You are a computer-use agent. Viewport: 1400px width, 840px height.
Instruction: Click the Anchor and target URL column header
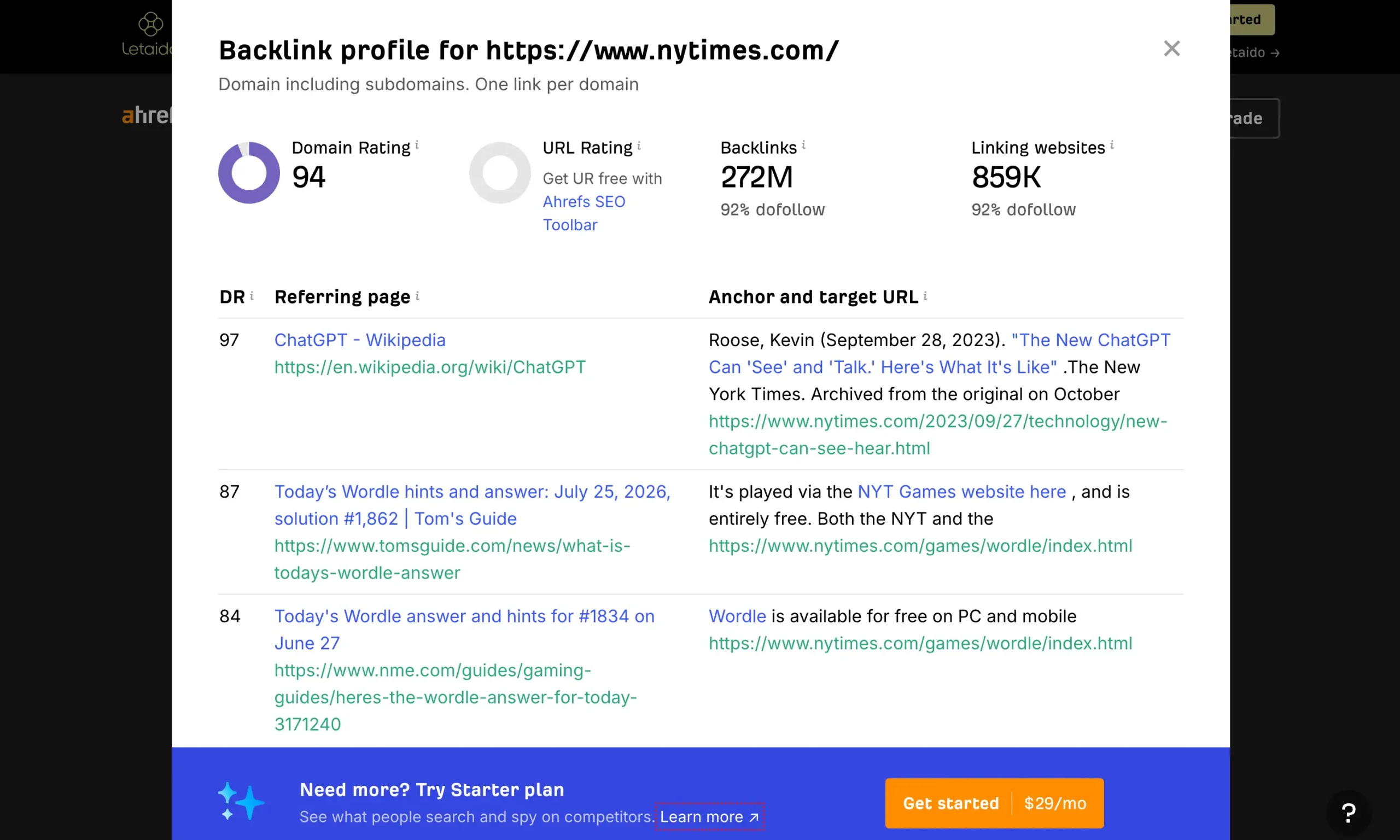(813, 296)
